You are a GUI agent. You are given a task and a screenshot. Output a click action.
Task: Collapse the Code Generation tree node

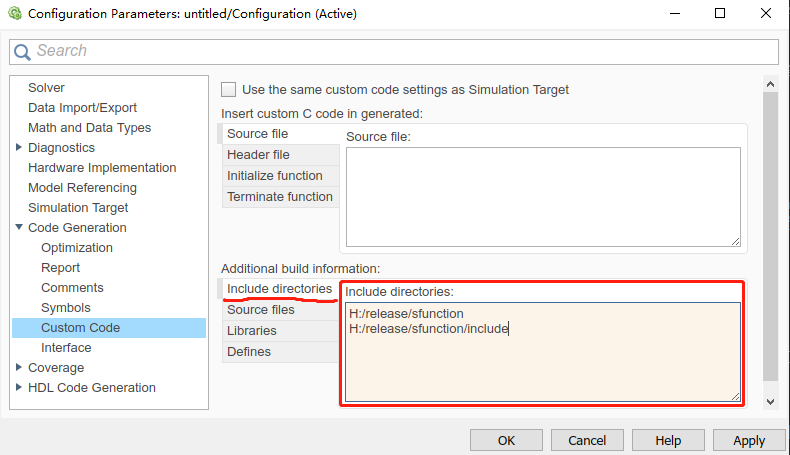coord(19,228)
